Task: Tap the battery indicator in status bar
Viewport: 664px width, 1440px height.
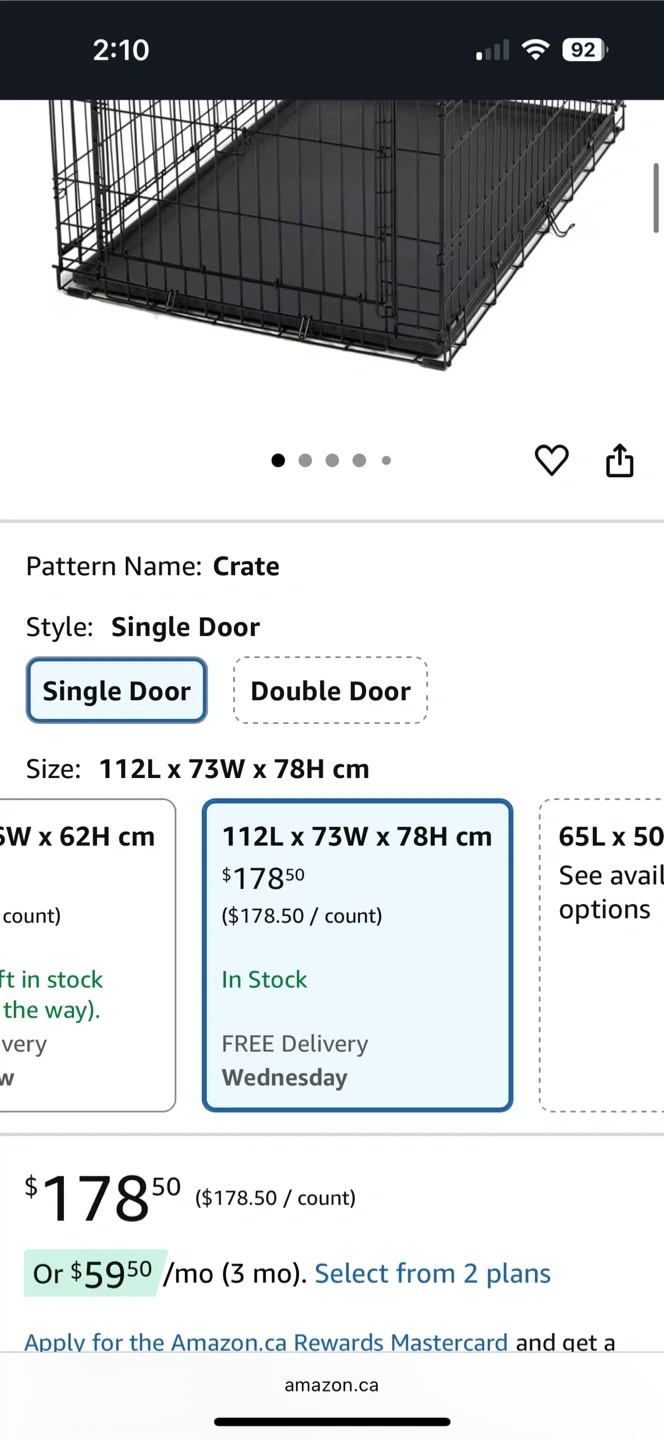Action: pos(584,50)
